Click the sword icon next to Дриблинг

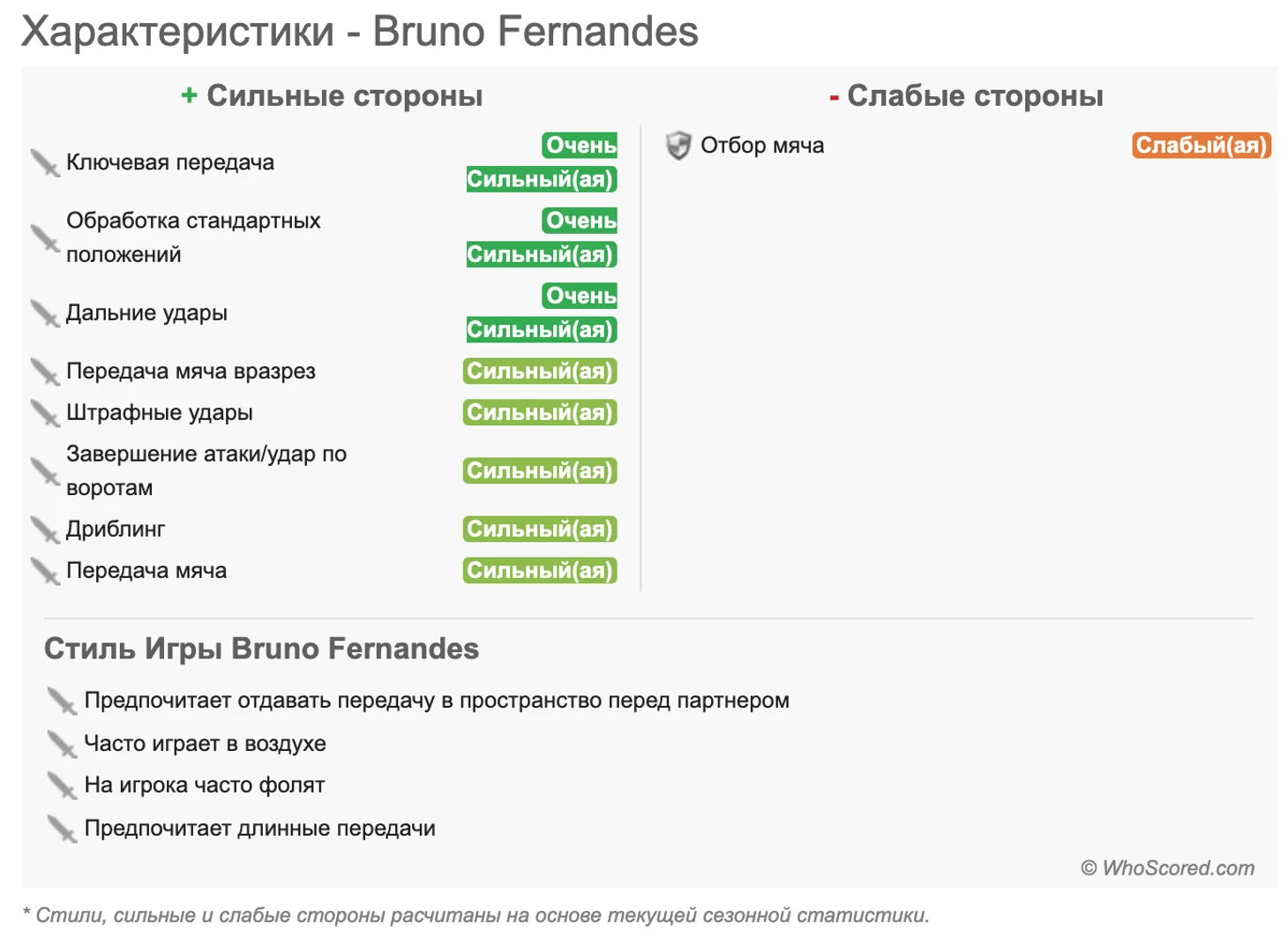click(x=45, y=530)
